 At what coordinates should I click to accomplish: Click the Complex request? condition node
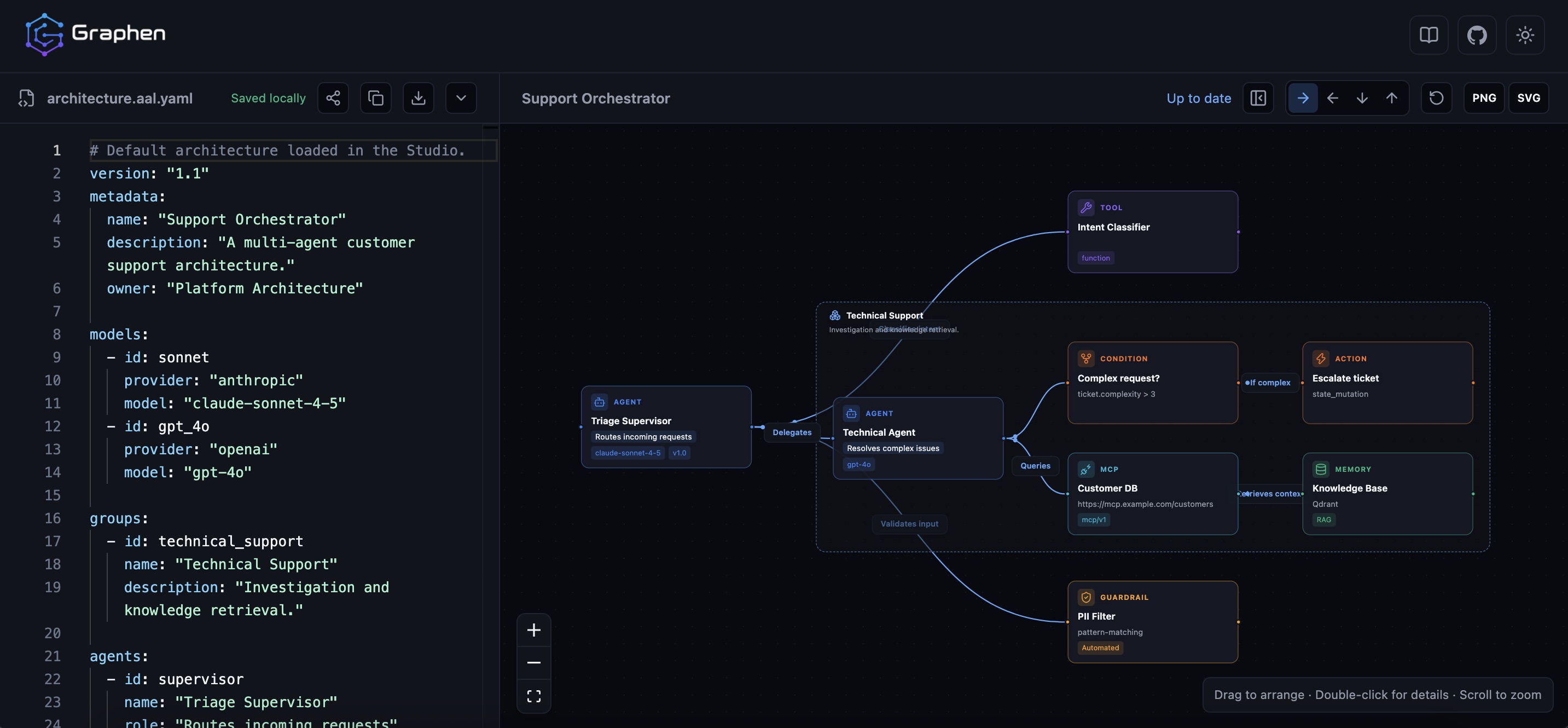tap(1152, 383)
